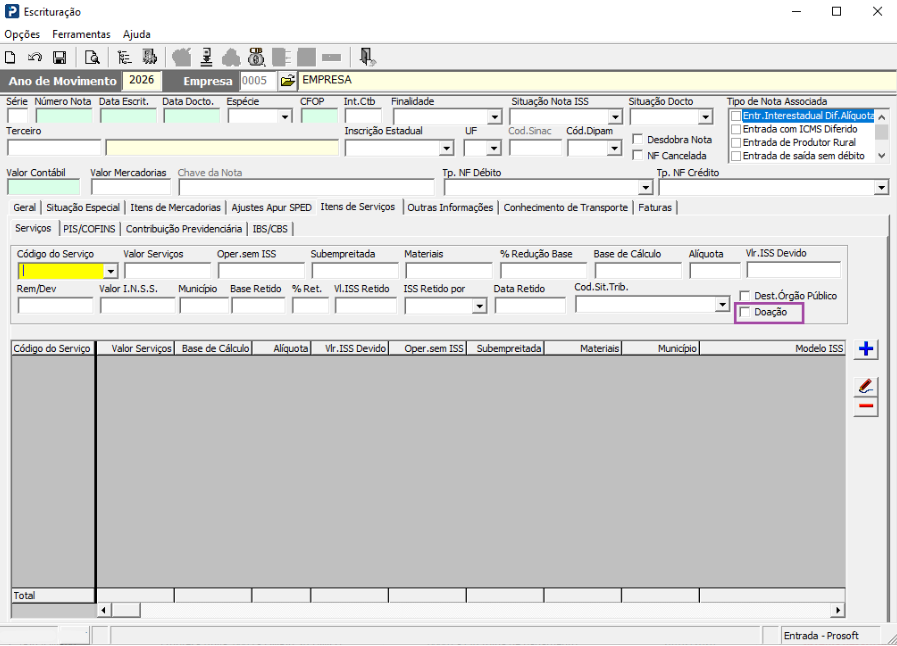The image size is (897, 646).
Task: Switch to Faturas tab
Action: (x=655, y=208)
